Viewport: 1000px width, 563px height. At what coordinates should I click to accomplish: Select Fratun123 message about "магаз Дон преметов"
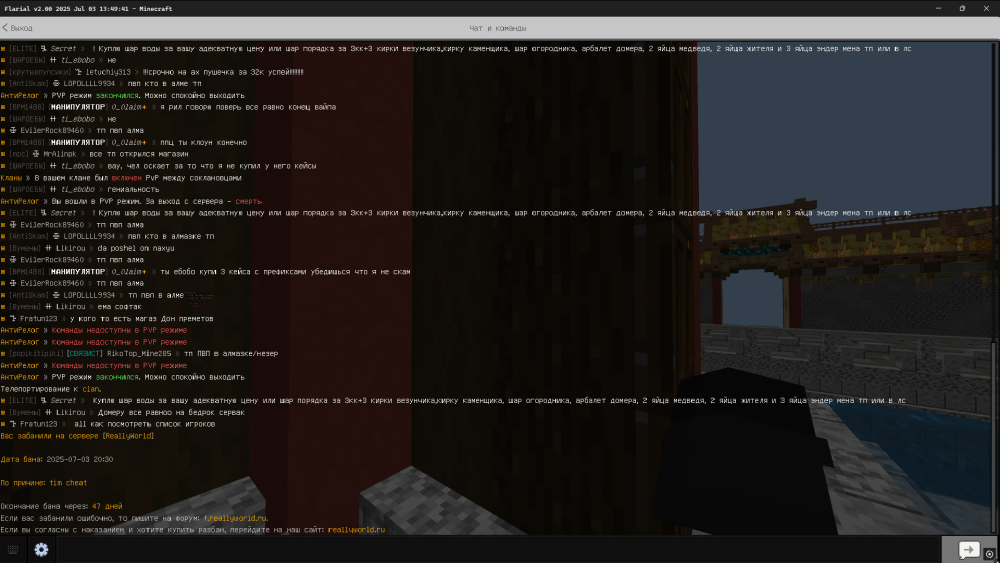[107, 318]
